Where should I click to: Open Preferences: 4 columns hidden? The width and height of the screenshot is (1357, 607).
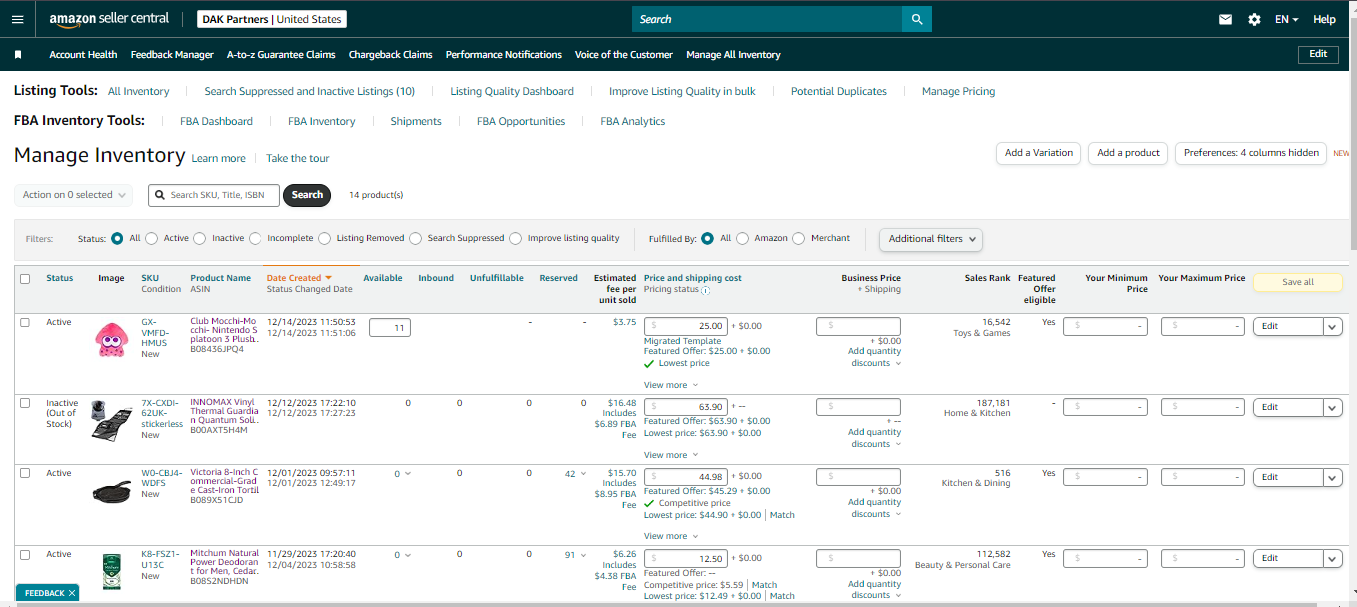(1251, 153)
